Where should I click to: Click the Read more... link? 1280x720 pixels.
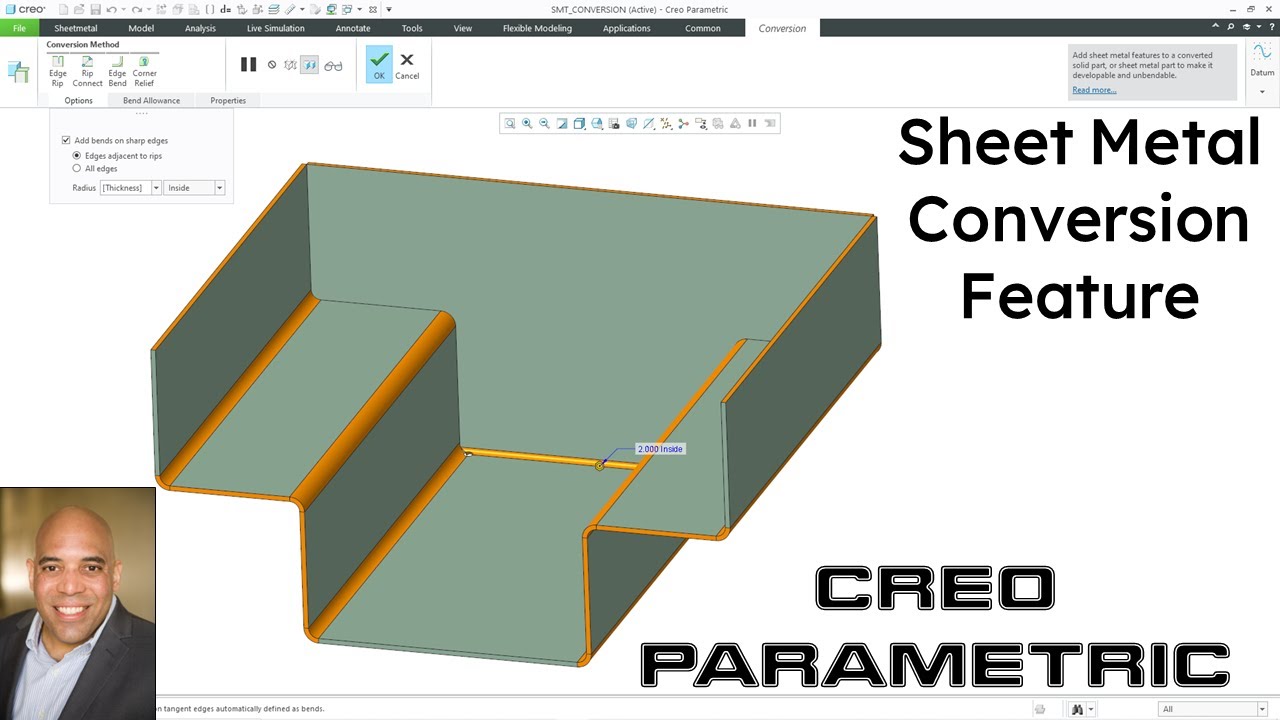coord(1094,90)
